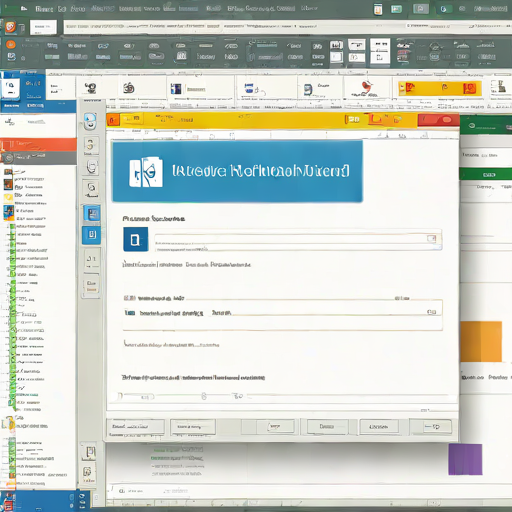
Task: Click the document logo in the blue banner
Action: 146,172
